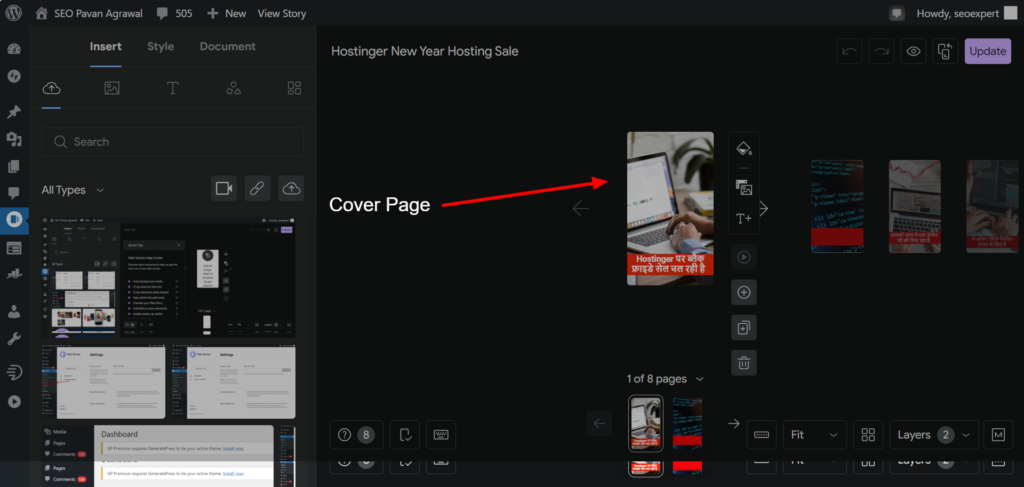
Task: Go to next page arrow beside the canvas
Action: point(763,209)
